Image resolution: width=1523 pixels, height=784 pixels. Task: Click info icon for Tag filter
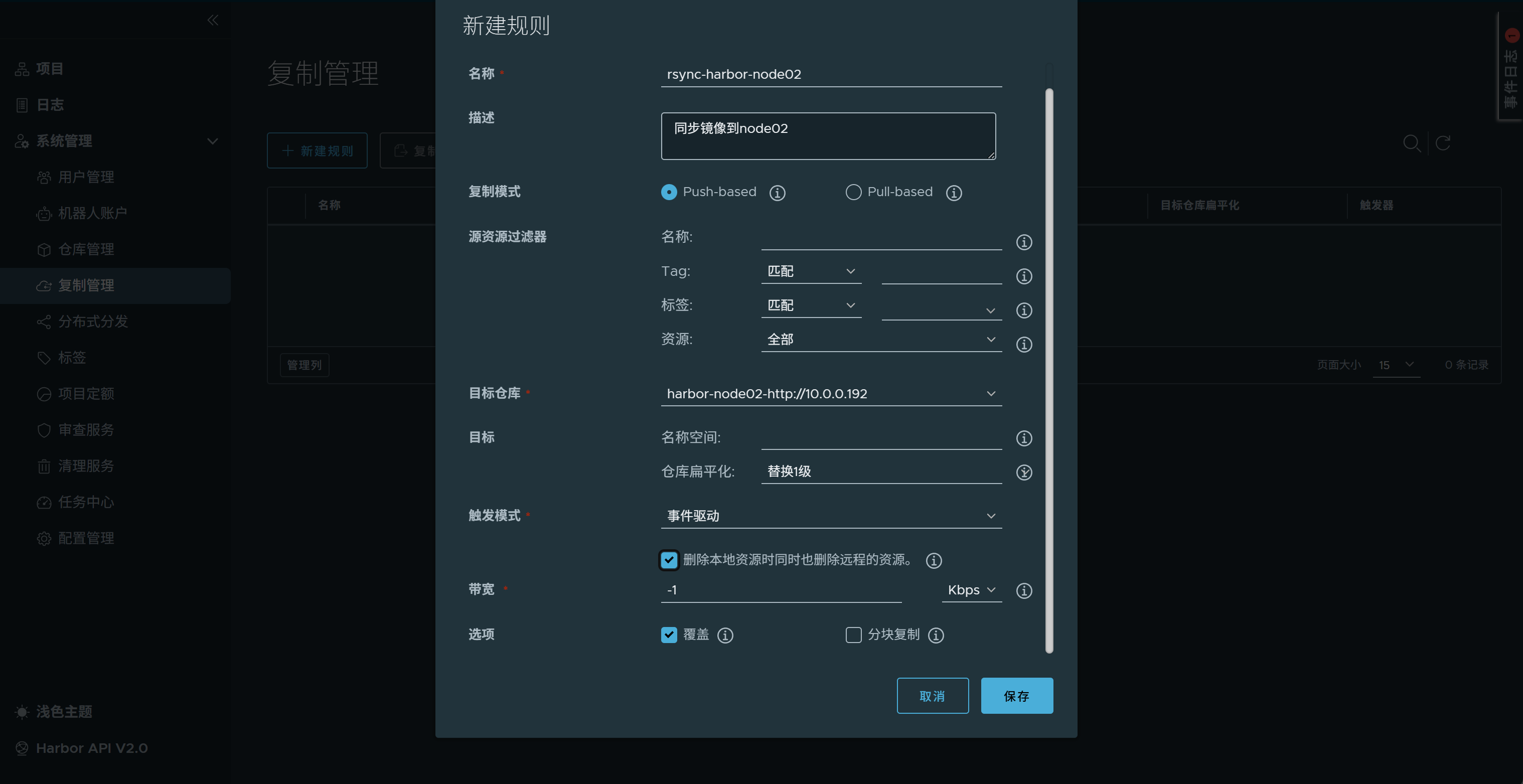click(x=1023, y=276)
